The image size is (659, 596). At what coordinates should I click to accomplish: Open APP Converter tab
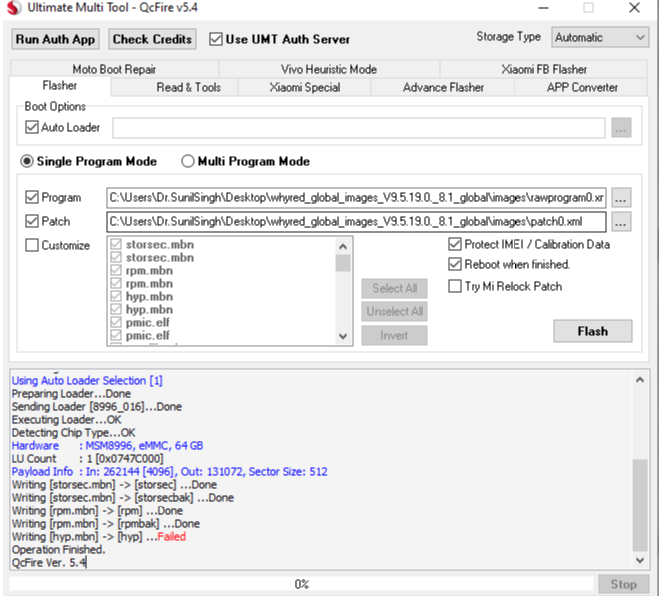tap(582, 87)
